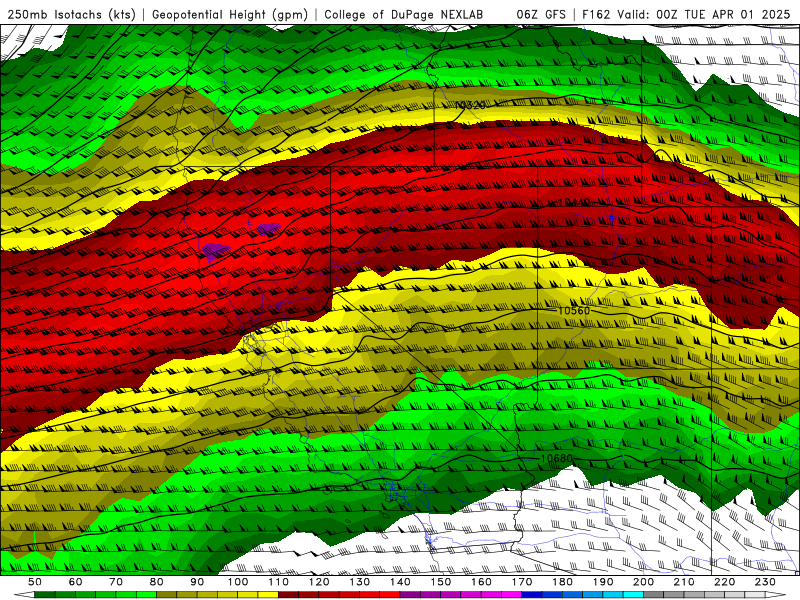Click the 220 value on the color scale
This screenshot has height=600, width=800.
[x=724, y=582]
